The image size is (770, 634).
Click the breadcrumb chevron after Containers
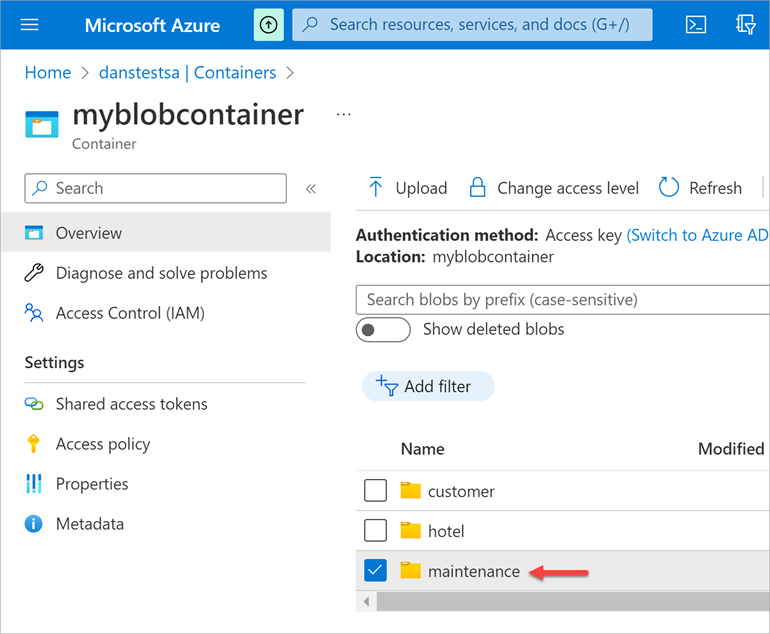290,73
